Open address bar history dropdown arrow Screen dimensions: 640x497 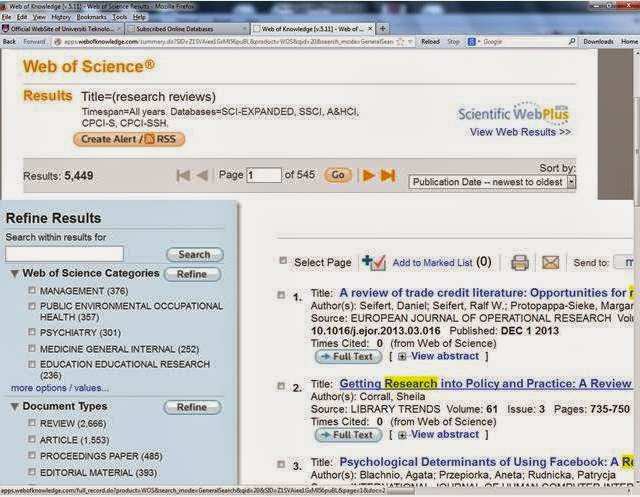click(x=410, y=41)
